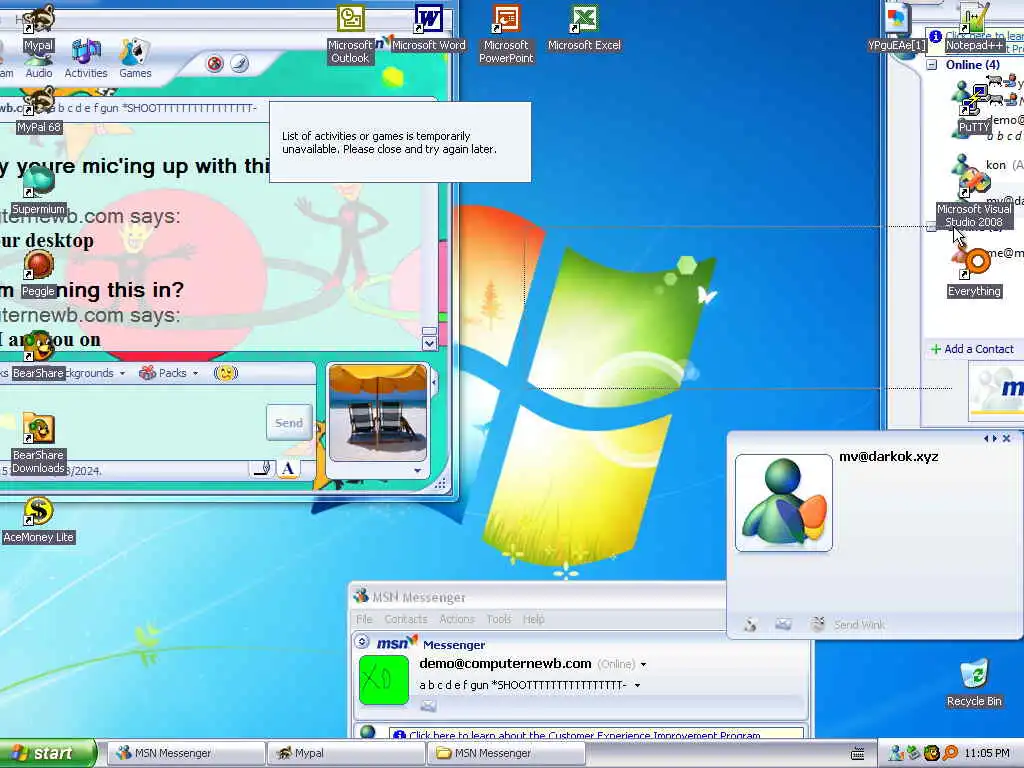Click the Audio icon in the chat toolbar

tap(39, 65)
